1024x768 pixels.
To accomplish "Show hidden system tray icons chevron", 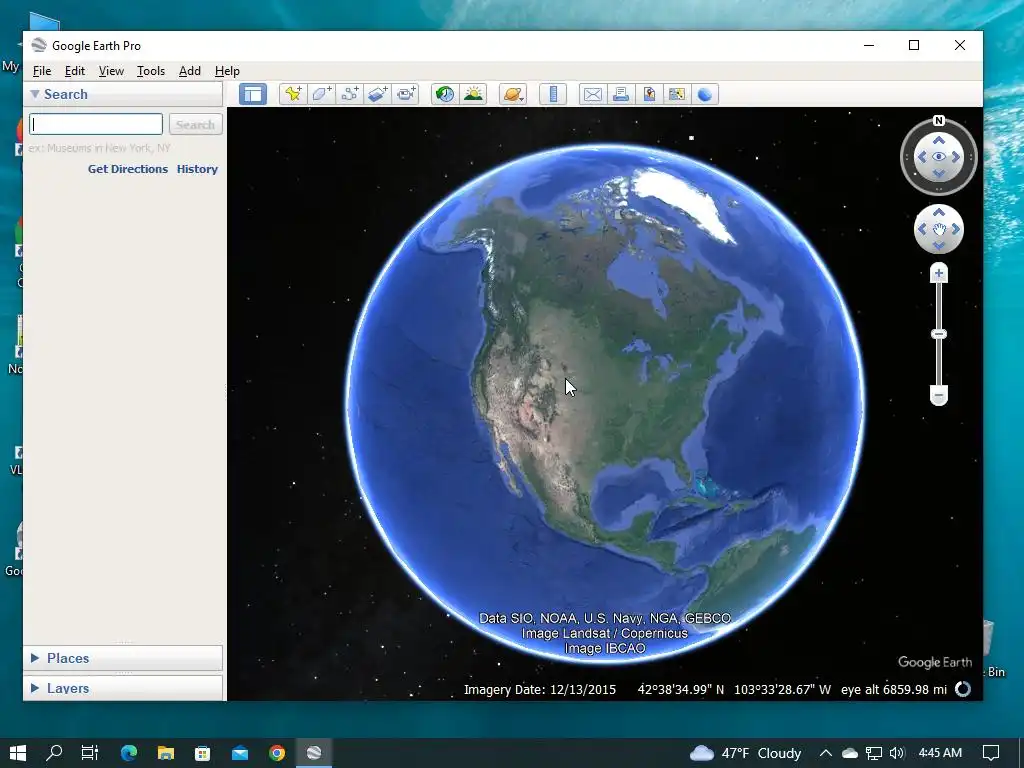I will (x=825, y=753).
